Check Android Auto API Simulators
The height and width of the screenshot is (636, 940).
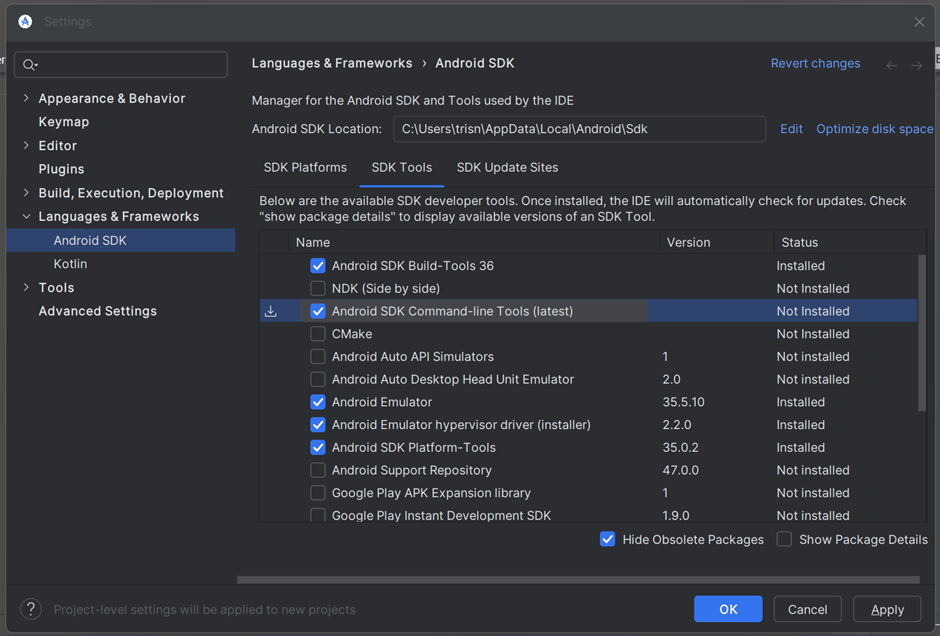point(318,357)
